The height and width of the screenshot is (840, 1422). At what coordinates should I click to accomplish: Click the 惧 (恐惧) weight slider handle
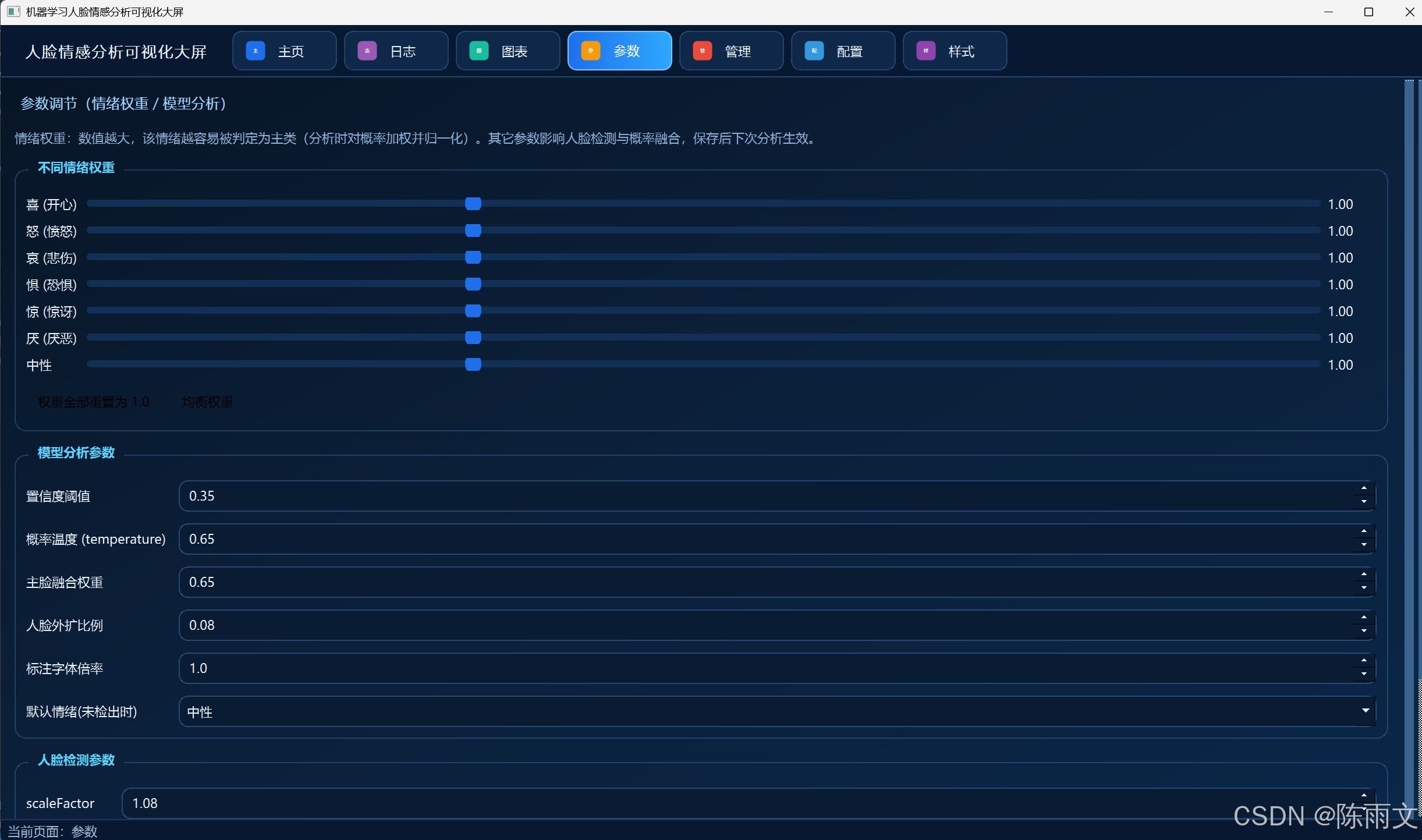(473, 284)
